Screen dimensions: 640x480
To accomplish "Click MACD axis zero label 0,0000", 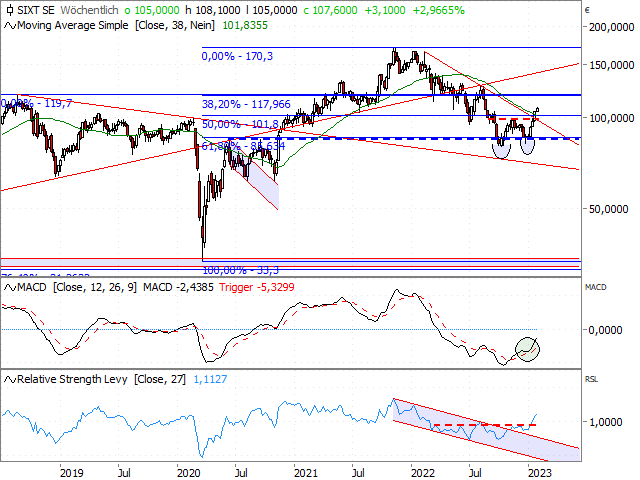I will click(x=605, y=330).
